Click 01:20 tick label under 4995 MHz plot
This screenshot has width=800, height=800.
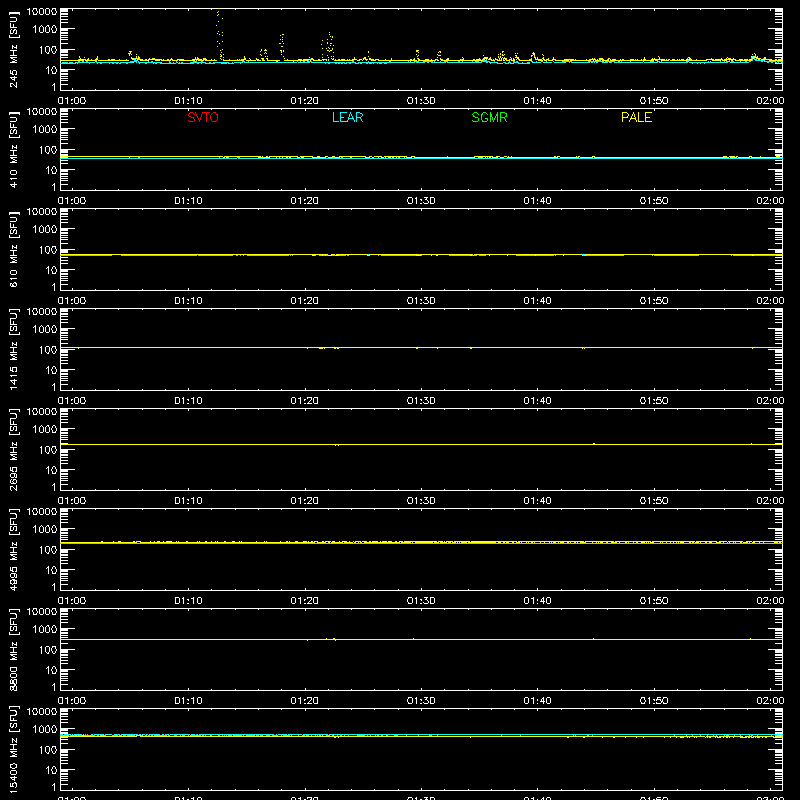(x=305, y=601)
